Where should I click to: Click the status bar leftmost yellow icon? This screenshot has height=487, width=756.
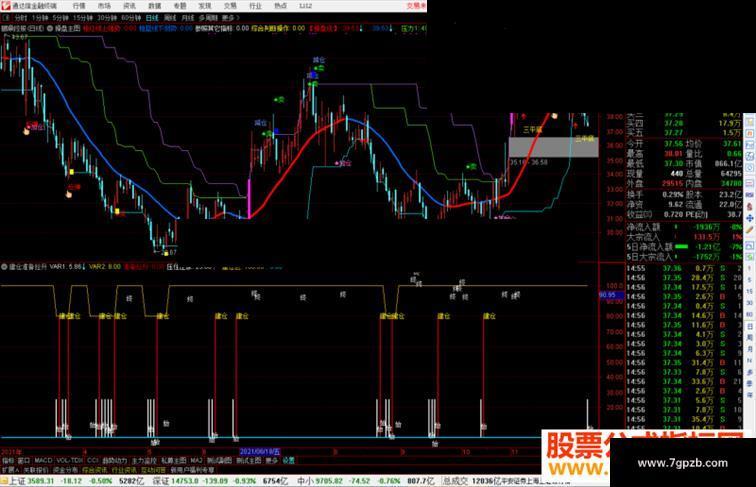coord(4,481)
